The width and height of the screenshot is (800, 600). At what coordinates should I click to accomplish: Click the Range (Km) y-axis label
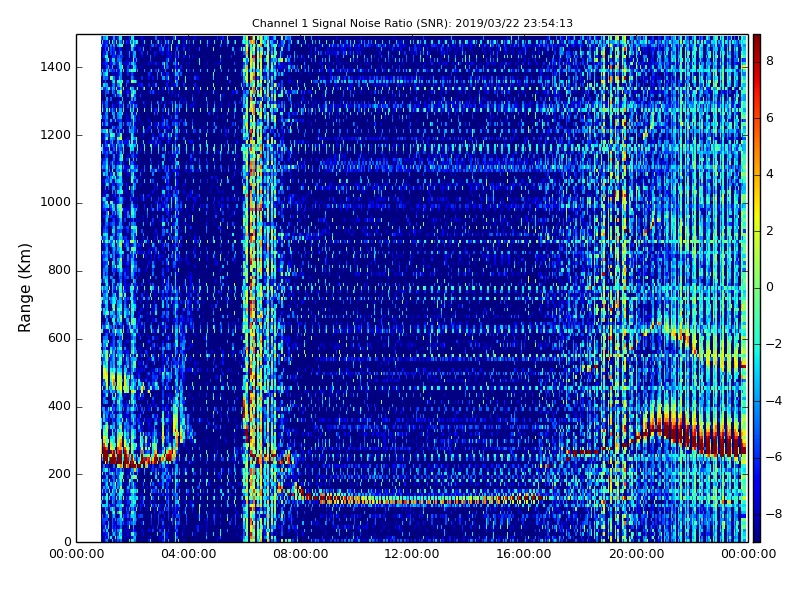(24, 288)
